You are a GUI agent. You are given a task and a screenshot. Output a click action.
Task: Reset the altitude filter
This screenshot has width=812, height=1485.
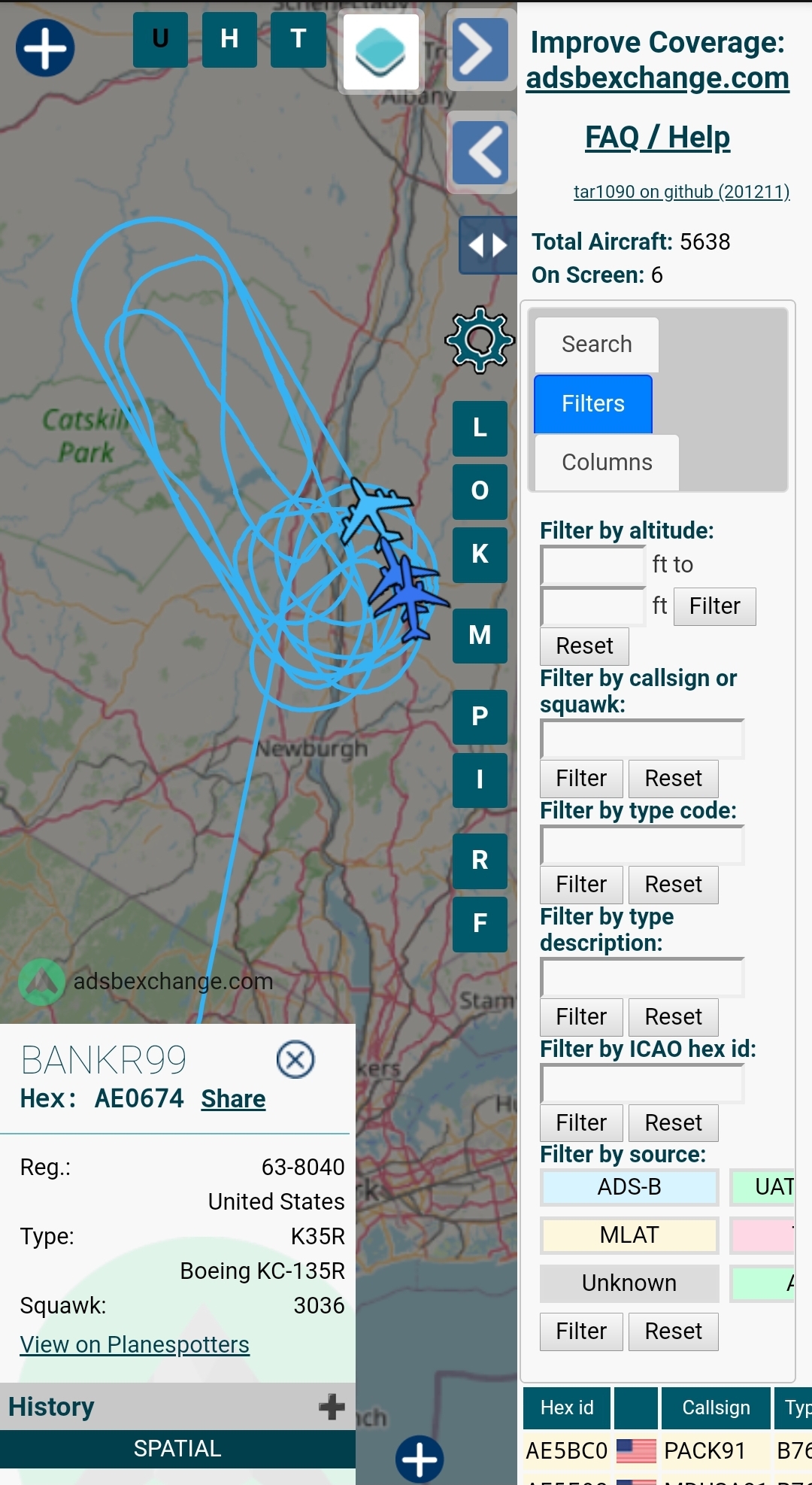tap(585, 646)
